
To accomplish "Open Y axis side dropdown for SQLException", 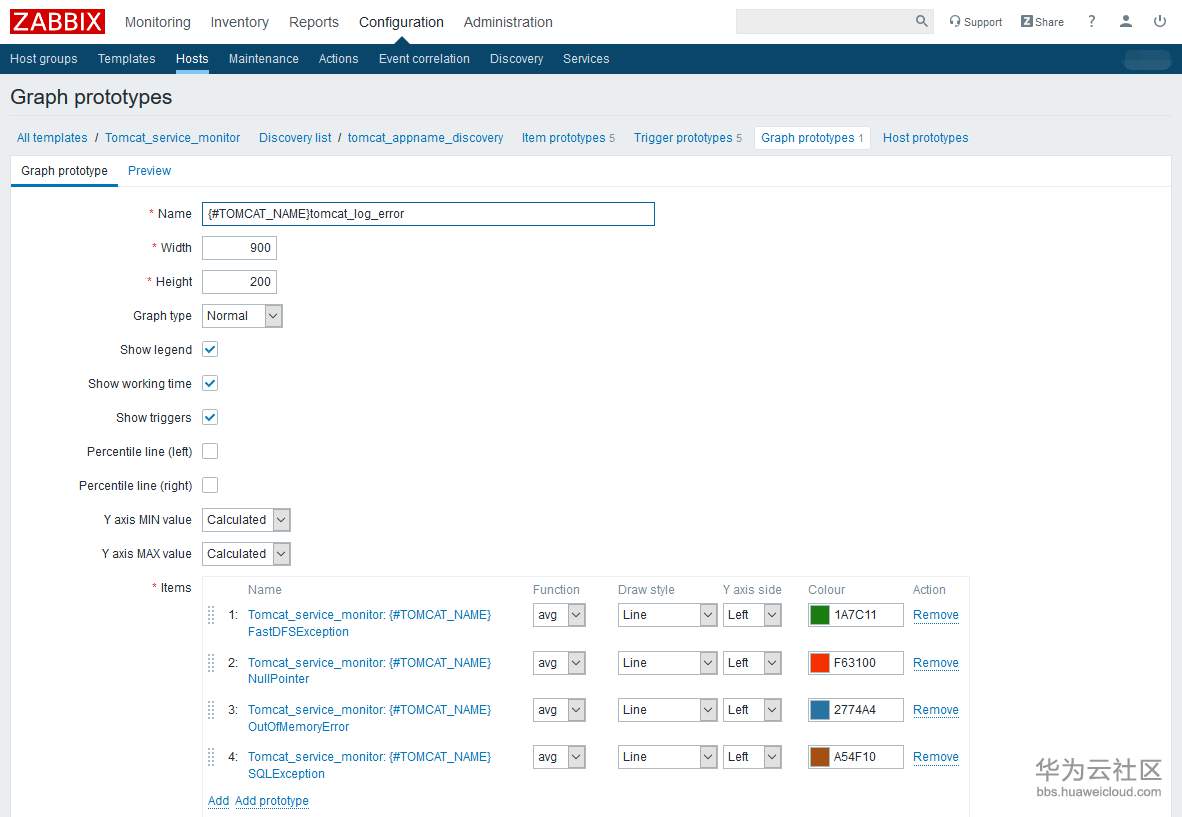I will (752, 757).
